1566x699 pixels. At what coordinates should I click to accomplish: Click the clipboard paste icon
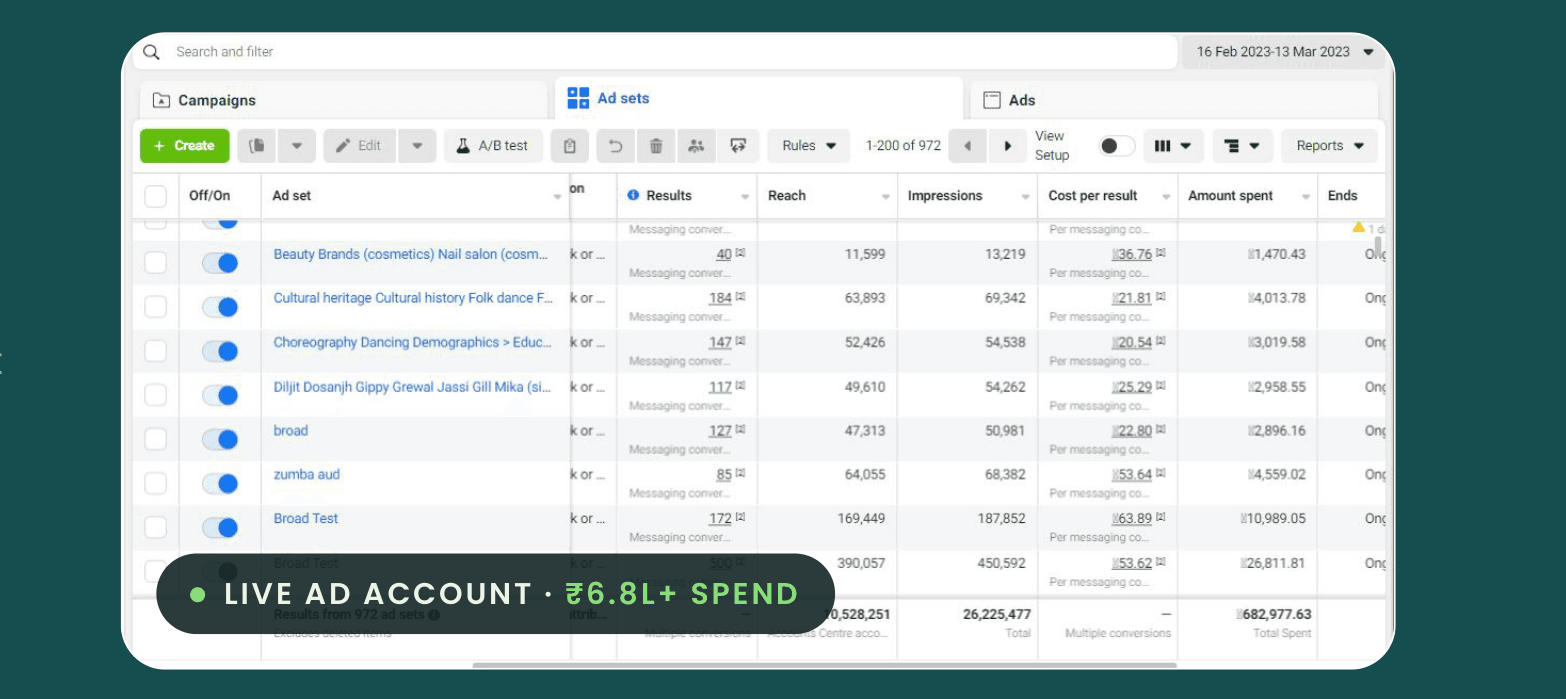(569, 146)
